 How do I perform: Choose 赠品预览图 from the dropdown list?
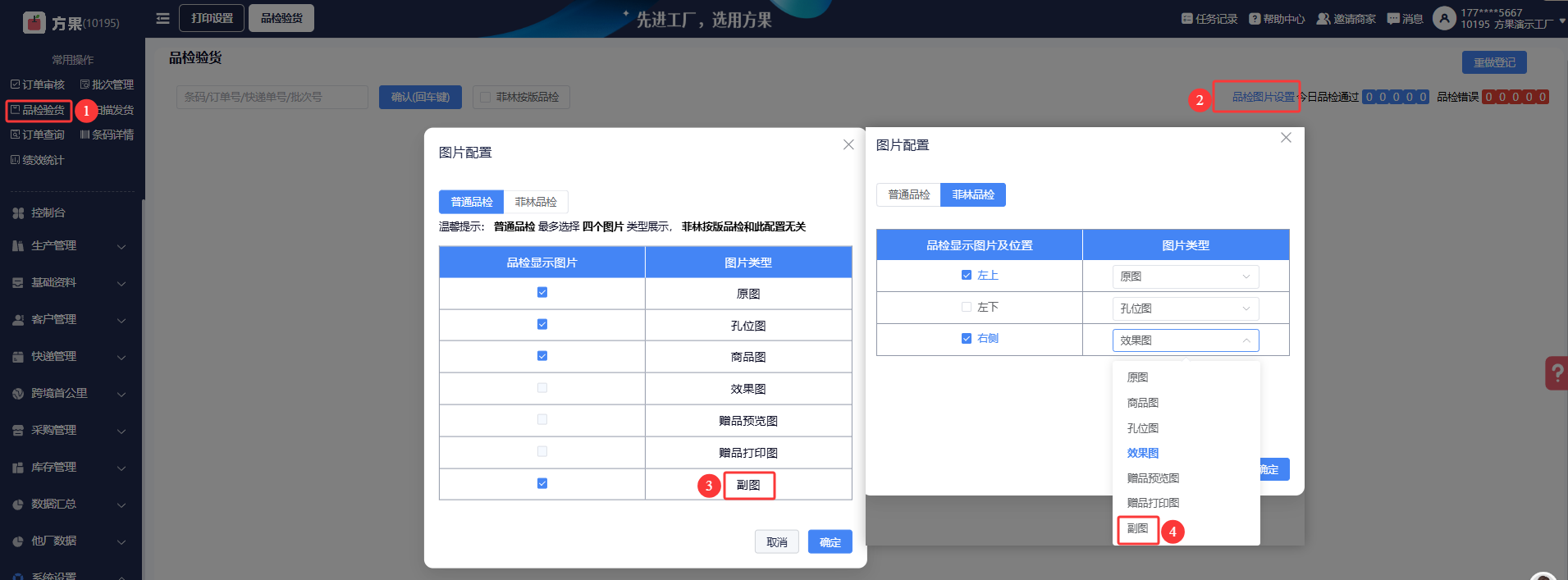click(x=1153, y=478)
